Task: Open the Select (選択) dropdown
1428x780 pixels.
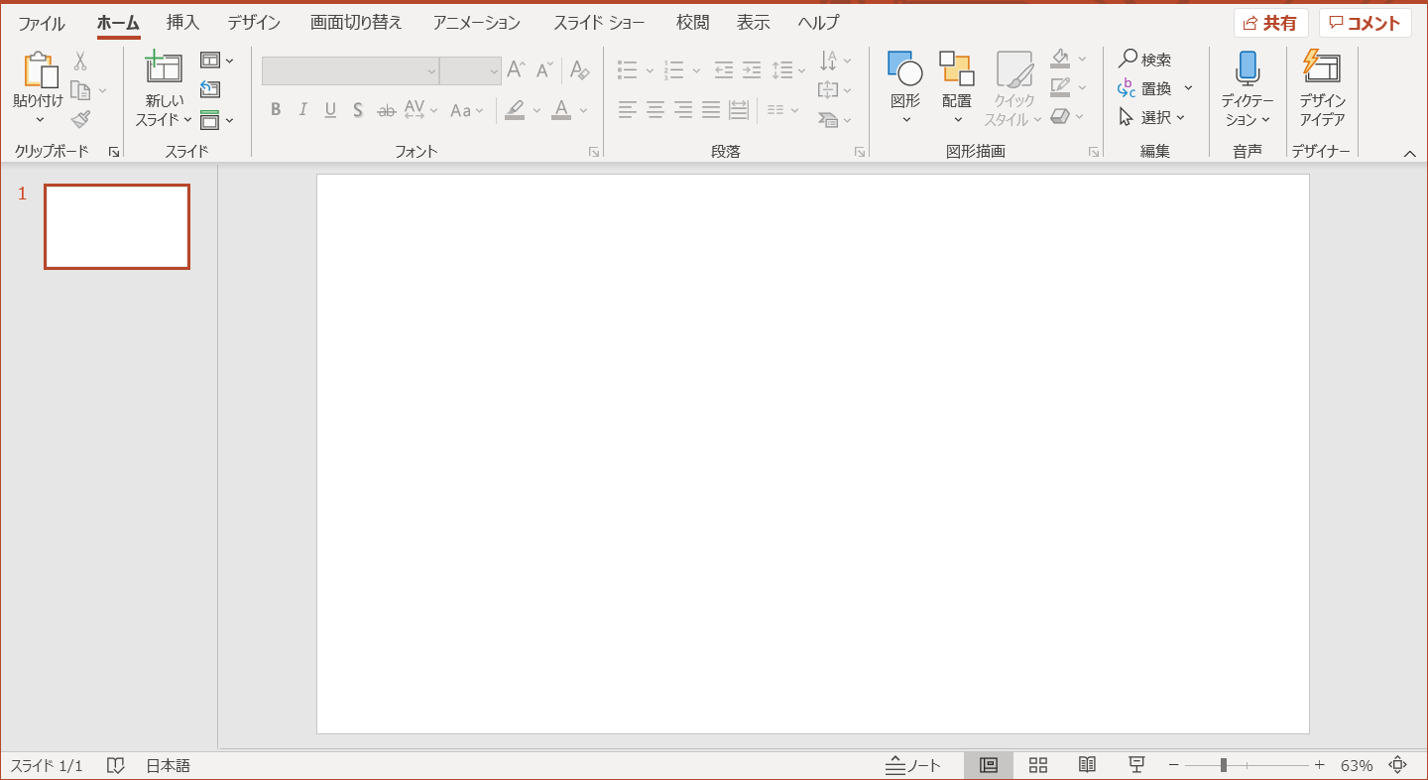Action: (x=1151, y=117)
